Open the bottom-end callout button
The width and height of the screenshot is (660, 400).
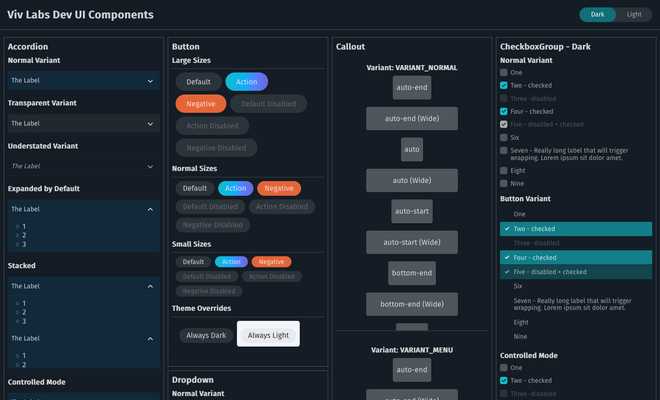click(x=412, y=273)
